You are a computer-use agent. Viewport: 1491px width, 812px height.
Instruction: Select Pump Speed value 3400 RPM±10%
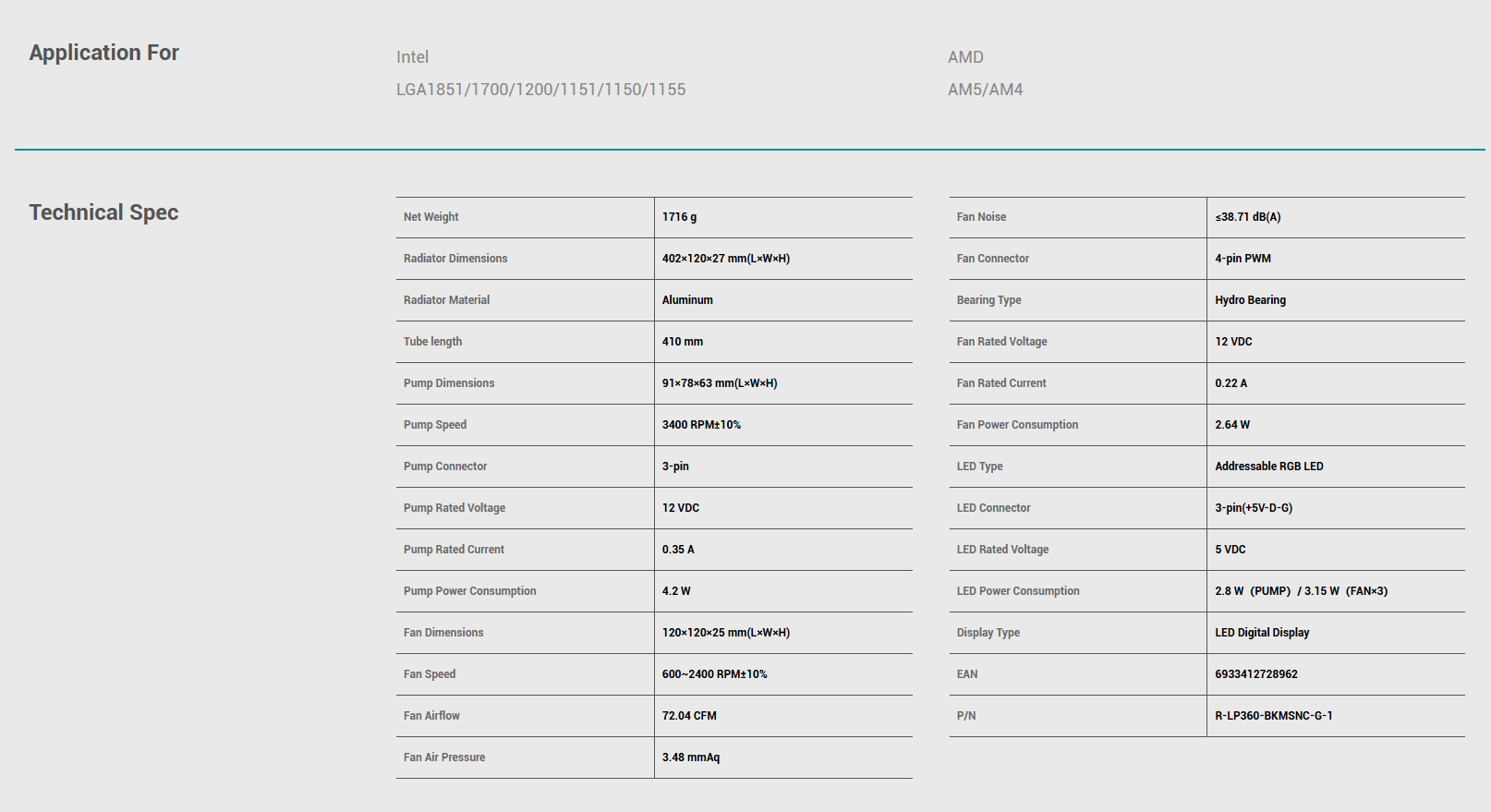[701, 425]
